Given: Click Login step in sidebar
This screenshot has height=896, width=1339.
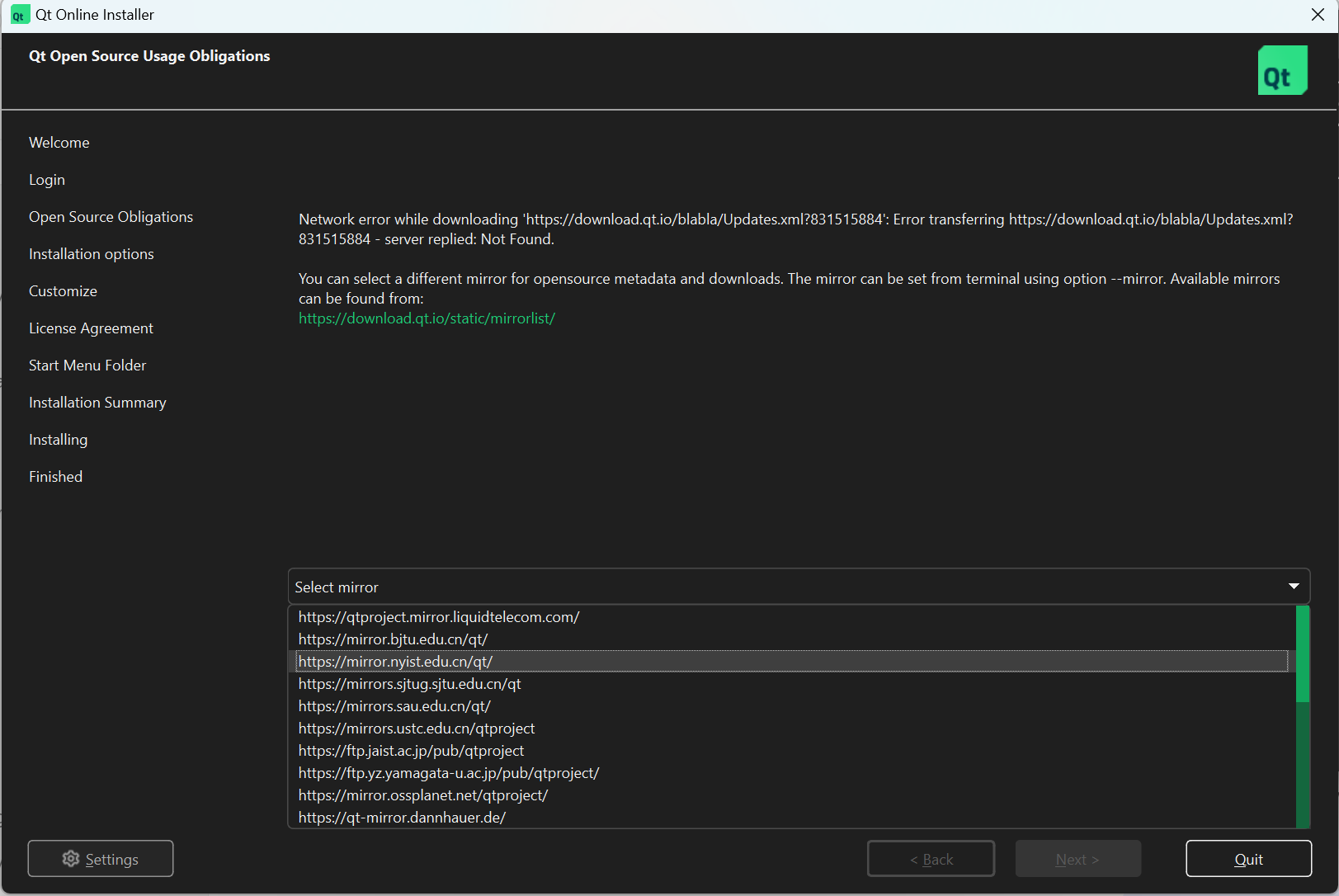Looking at the screenshot, I should pos(47,180).
